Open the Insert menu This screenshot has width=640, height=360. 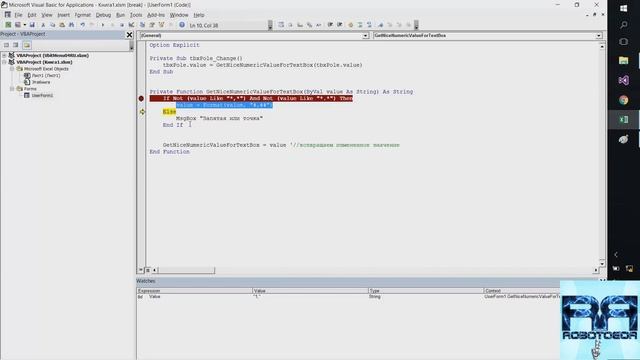click(63, 15)
